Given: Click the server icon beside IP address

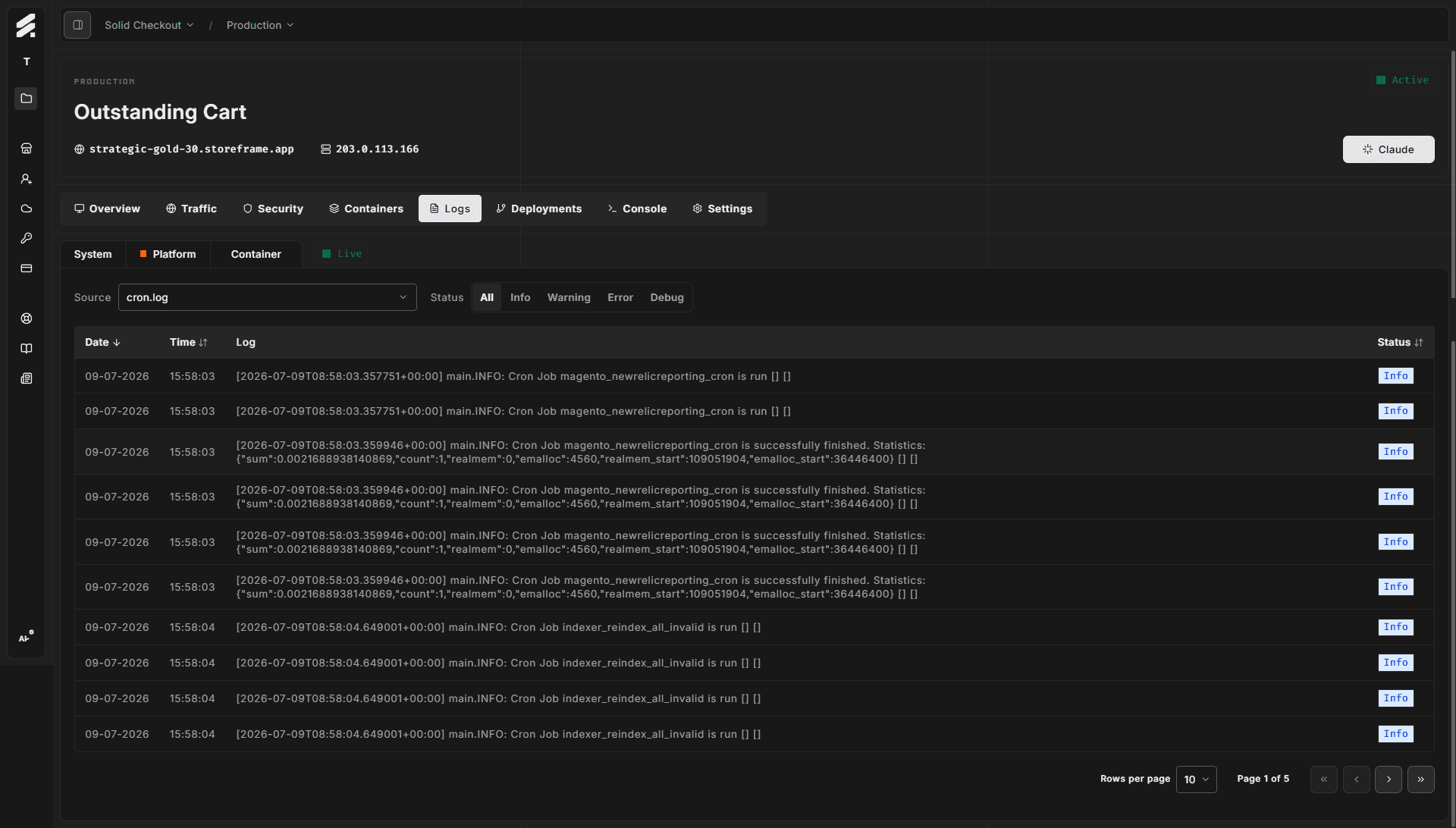Looking at the screenshot, I should click(325, 149).
